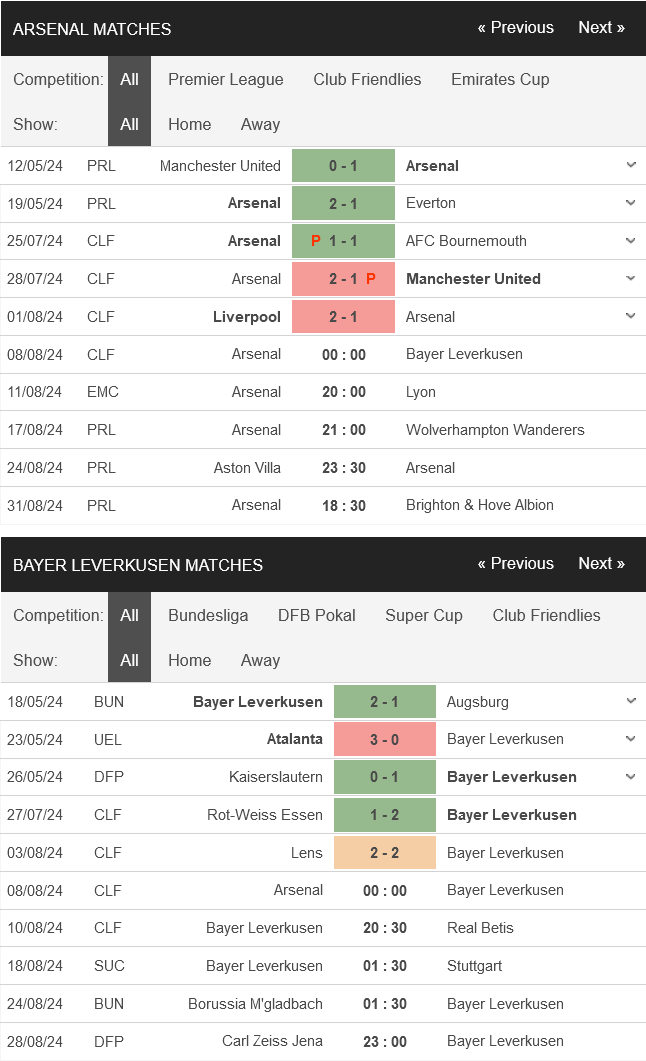Go to Previous Bayer Leverkusen matches
The image size is (646, 1061).
pos(515,564)
